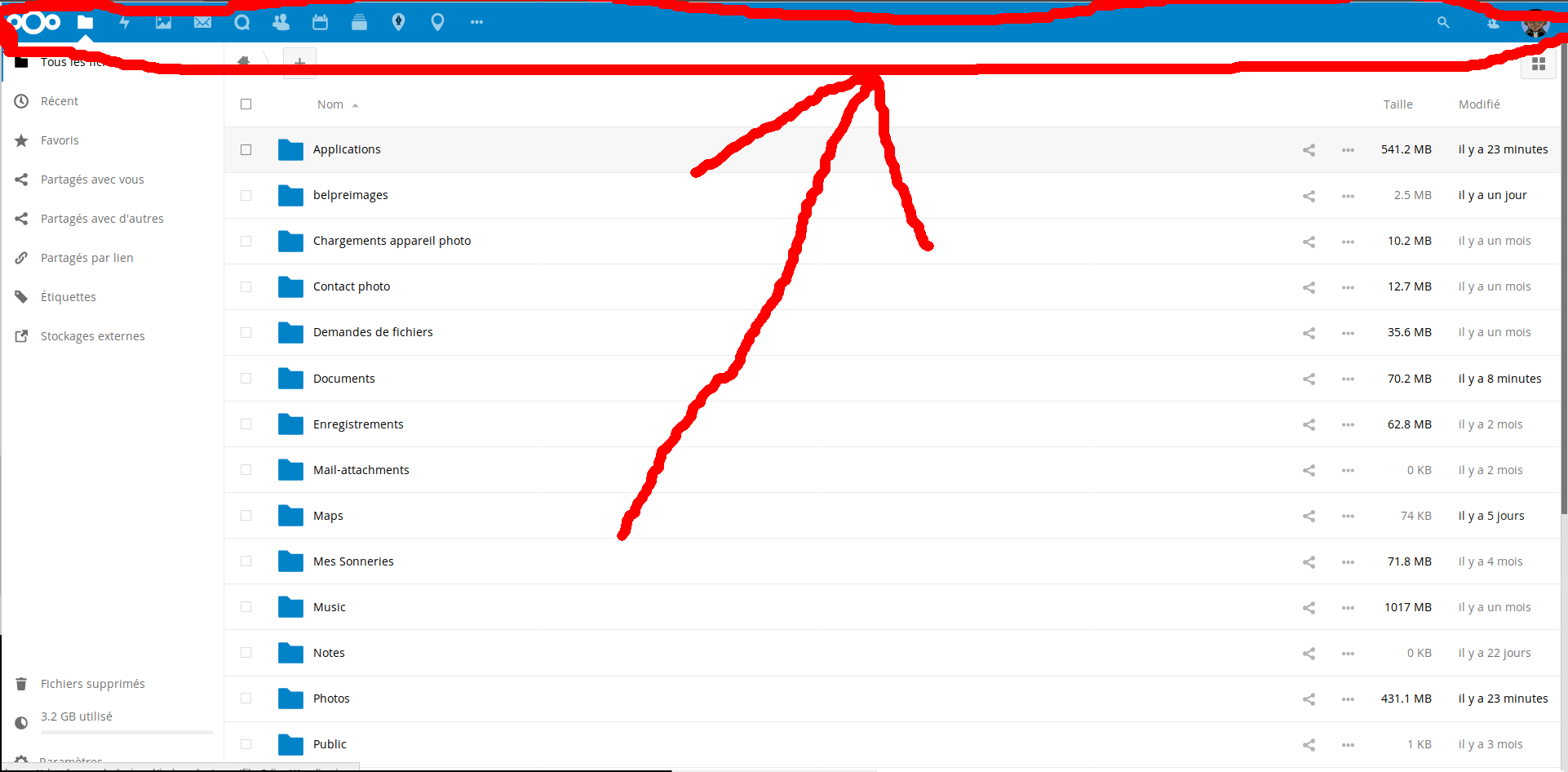Check the select-all checkbox above the file list
Screen dimensions: 1568x772
[x=246, y=104]
